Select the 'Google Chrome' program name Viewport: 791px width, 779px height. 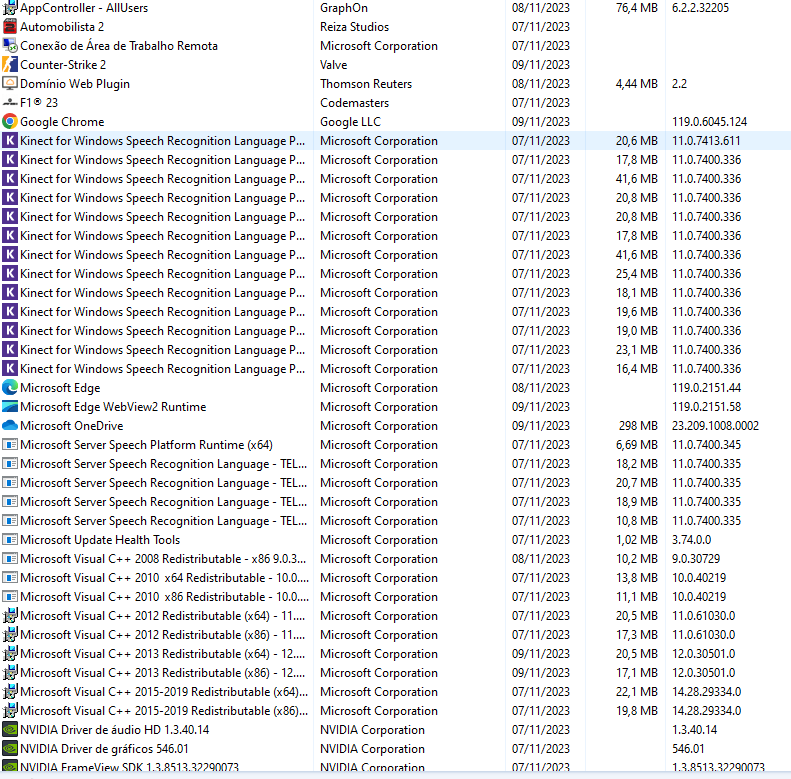point(62,122)
